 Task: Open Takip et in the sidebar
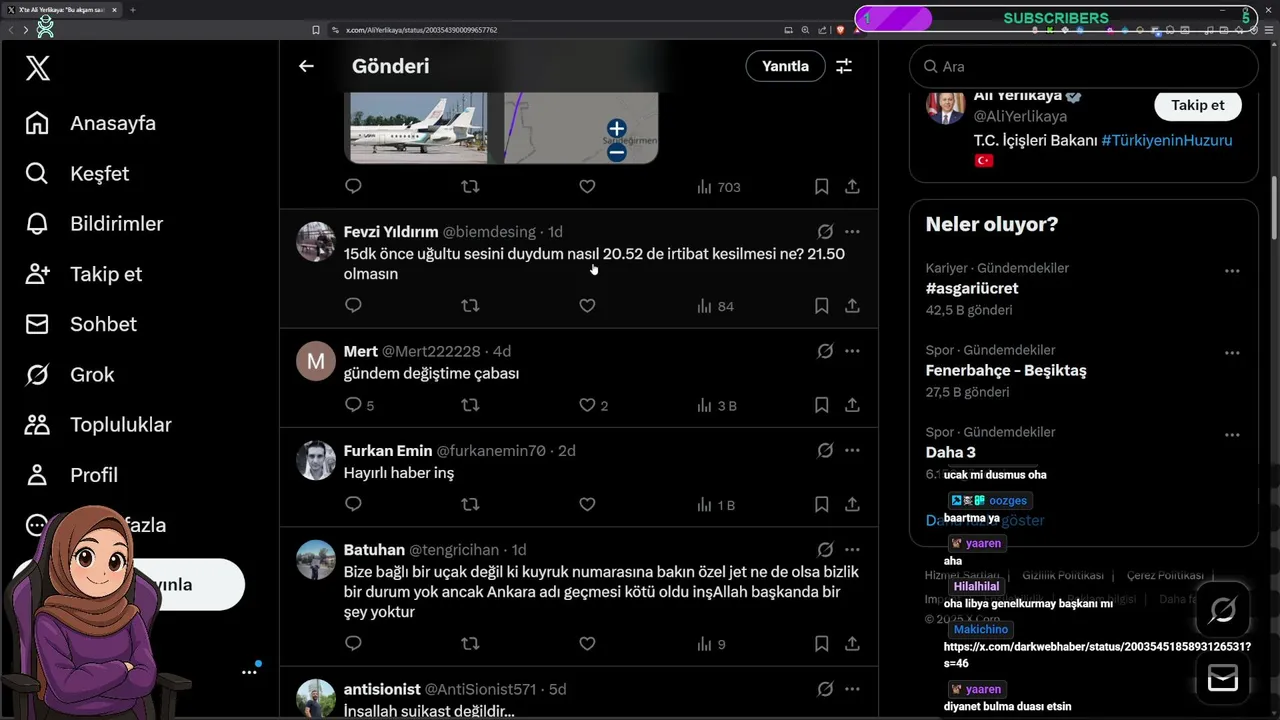84,274
